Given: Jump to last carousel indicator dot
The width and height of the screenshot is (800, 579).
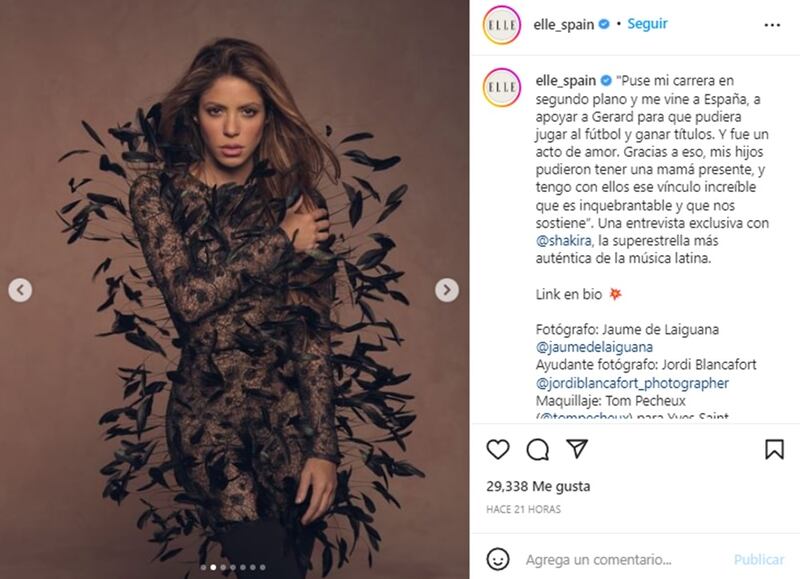Looking at the screenshot, I should 262,567.
